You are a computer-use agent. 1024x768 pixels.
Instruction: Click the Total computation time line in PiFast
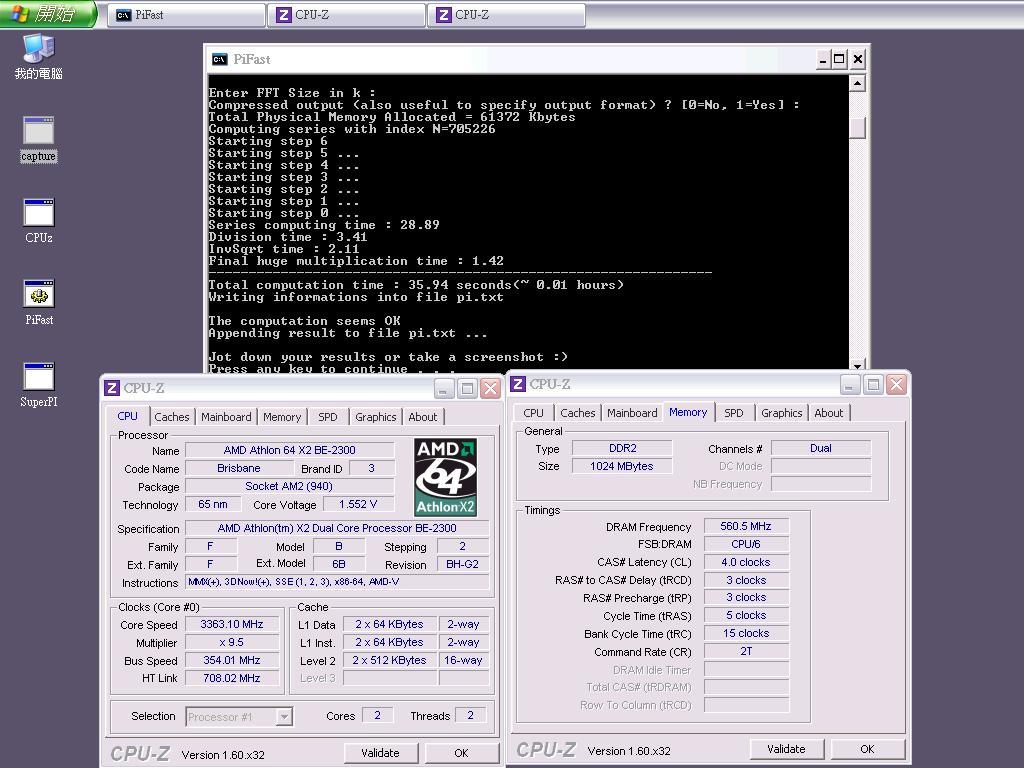(416, 285)
